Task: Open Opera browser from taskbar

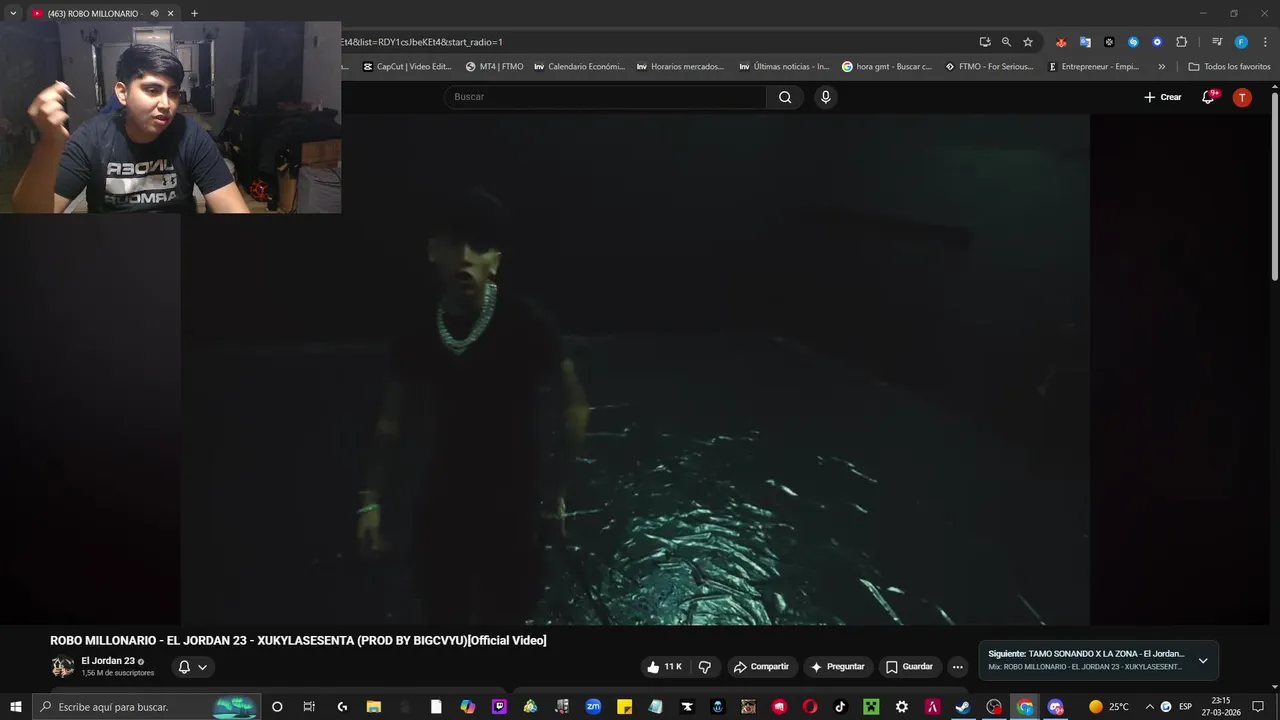Action: click(810, 707)
